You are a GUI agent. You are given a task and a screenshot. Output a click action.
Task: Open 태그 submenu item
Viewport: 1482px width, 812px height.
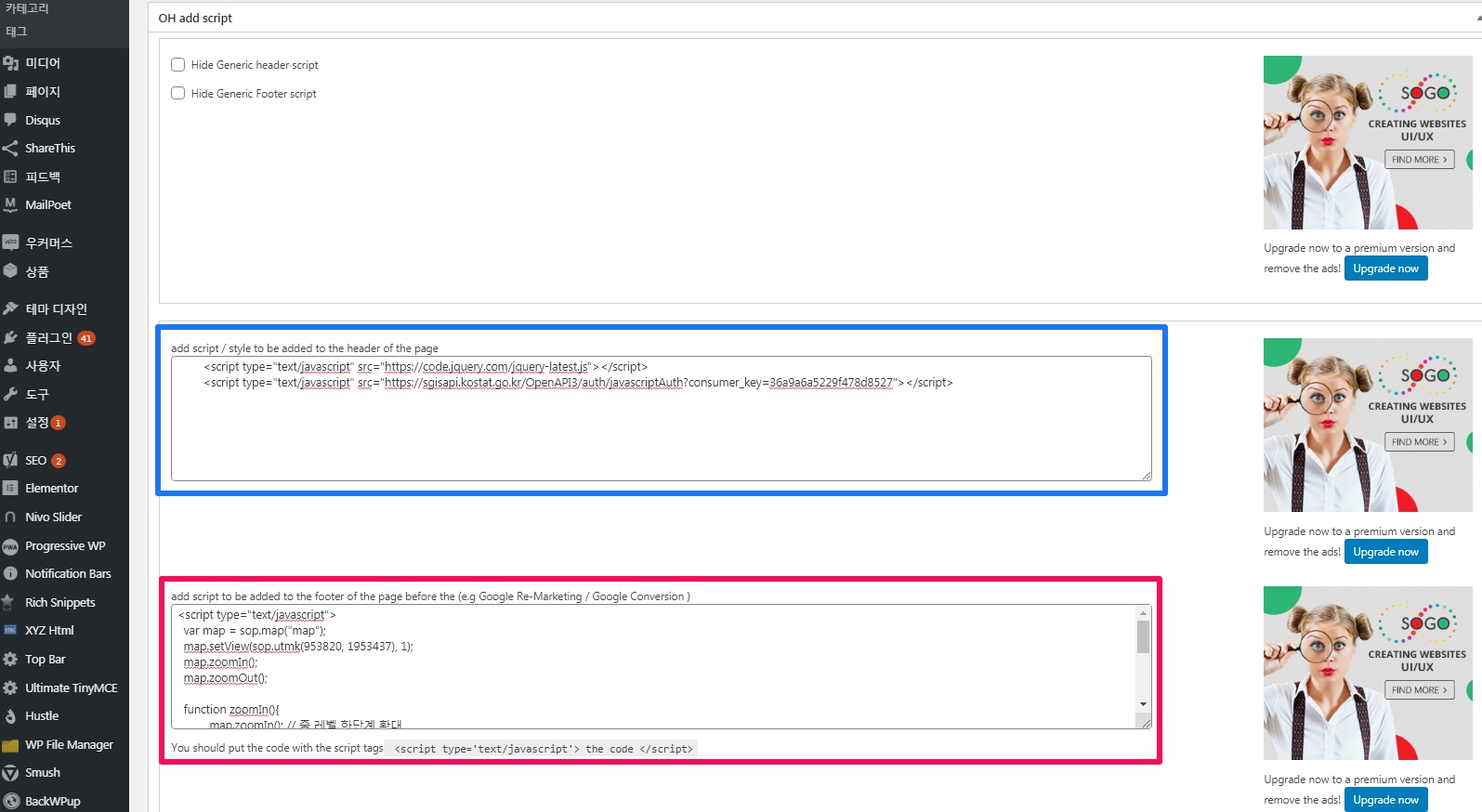(x=16, y=32)
